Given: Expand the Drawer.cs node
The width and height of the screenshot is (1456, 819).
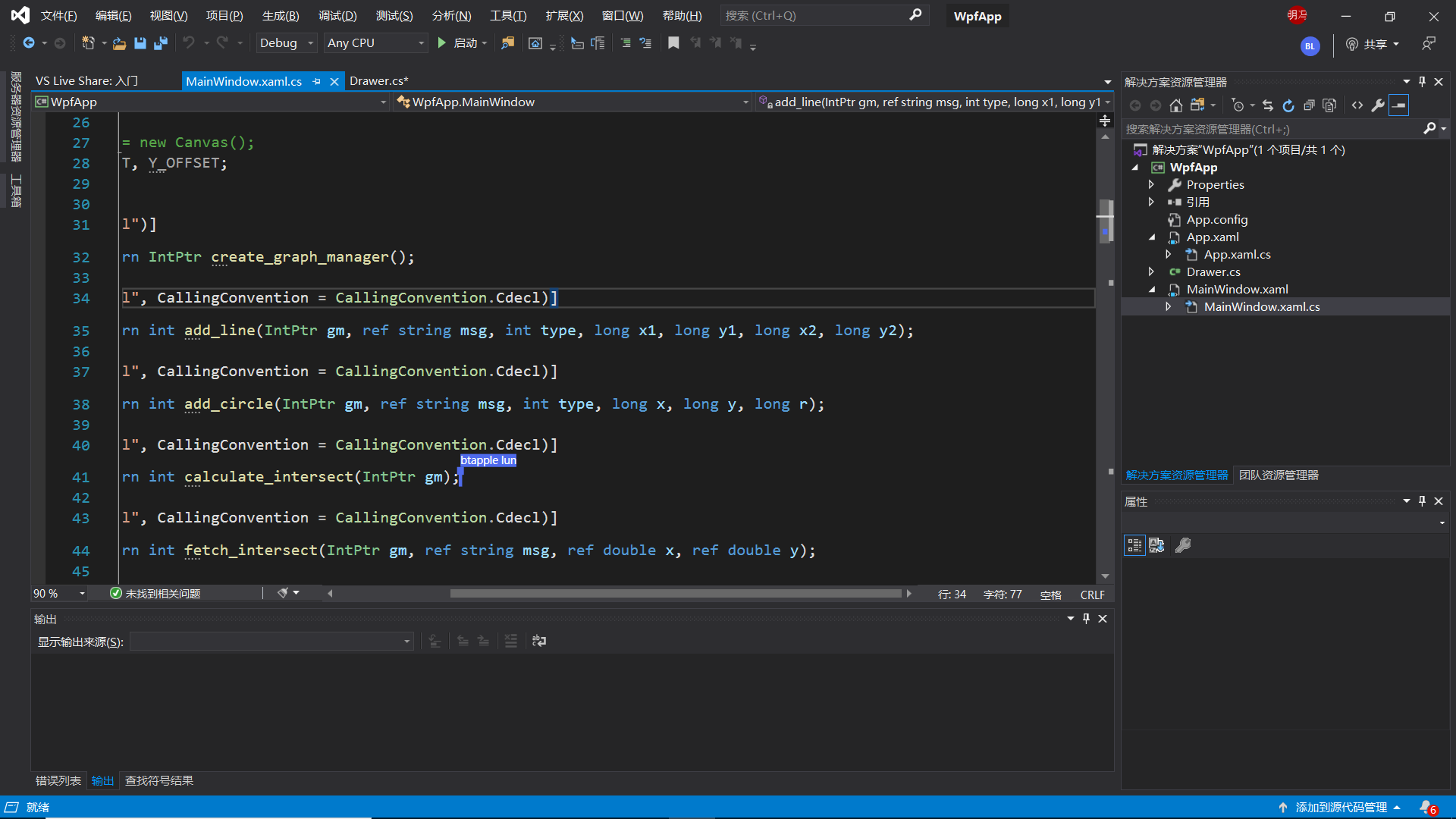Looking at the screenshot, I should click(x=1151, y=271).
